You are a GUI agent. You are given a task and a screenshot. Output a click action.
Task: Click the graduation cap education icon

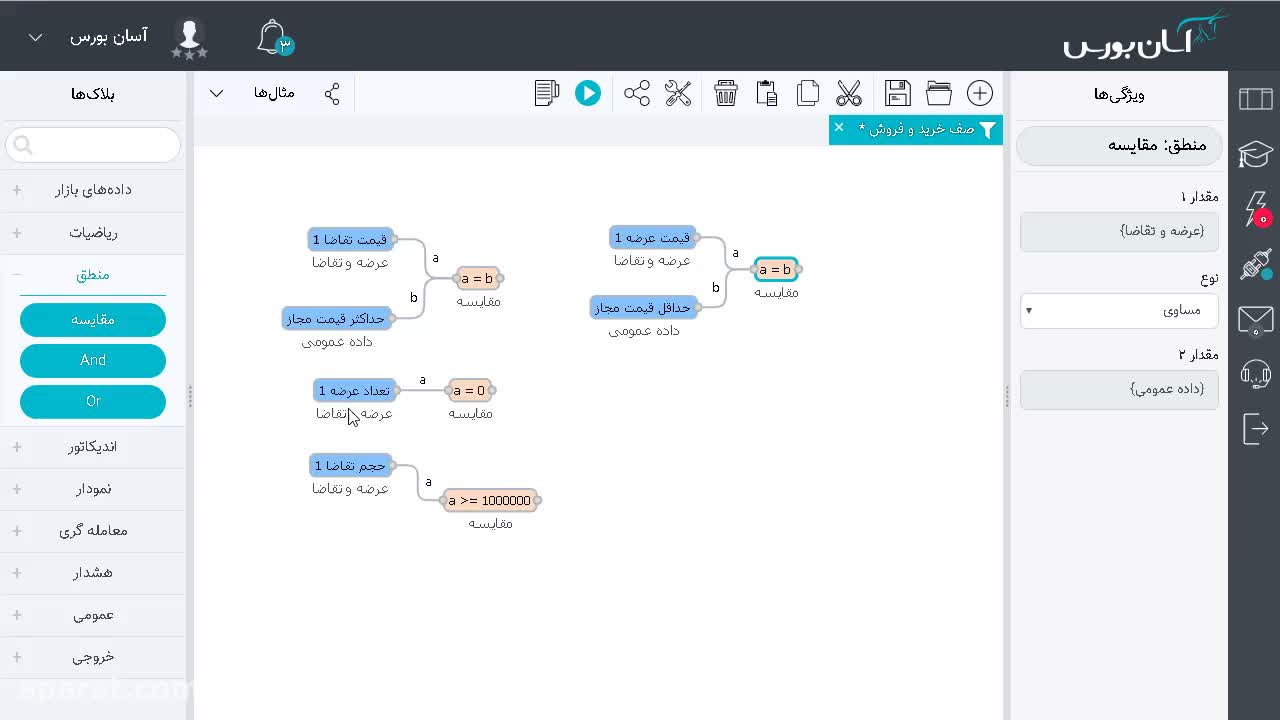(1255, 154)
